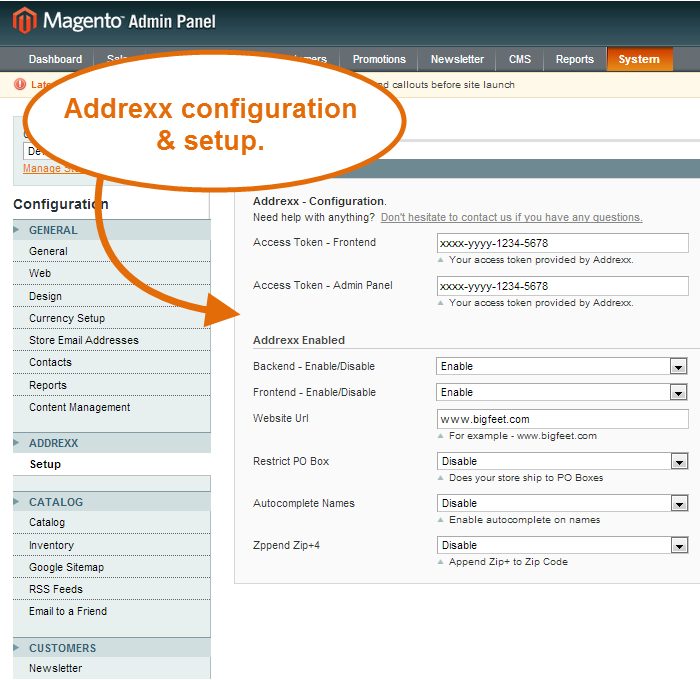Screen dimensions: 700x680
Task: Open Inventory configuration page
Action: tap(112, 545)
